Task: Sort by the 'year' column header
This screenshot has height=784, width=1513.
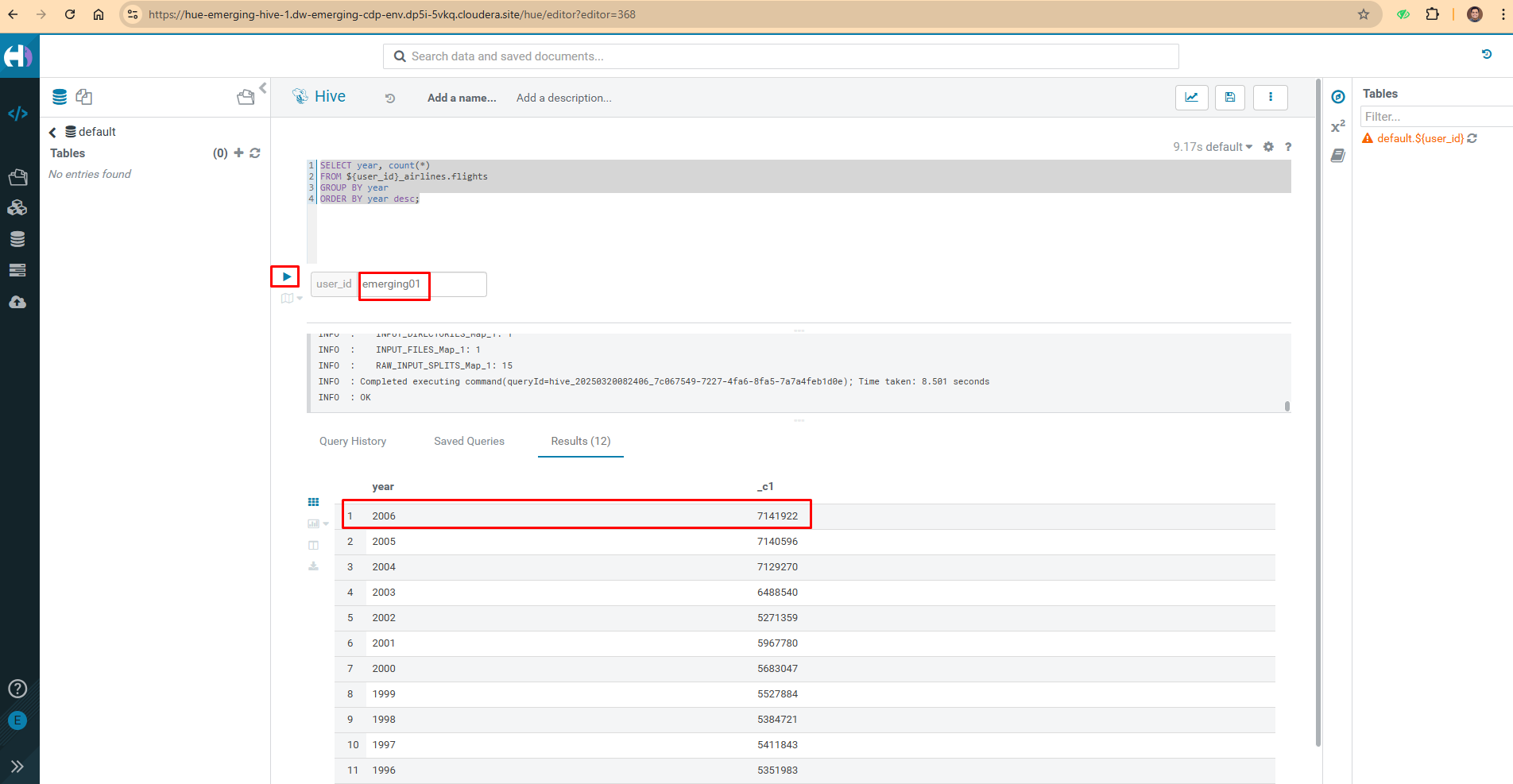Action: 383,487
